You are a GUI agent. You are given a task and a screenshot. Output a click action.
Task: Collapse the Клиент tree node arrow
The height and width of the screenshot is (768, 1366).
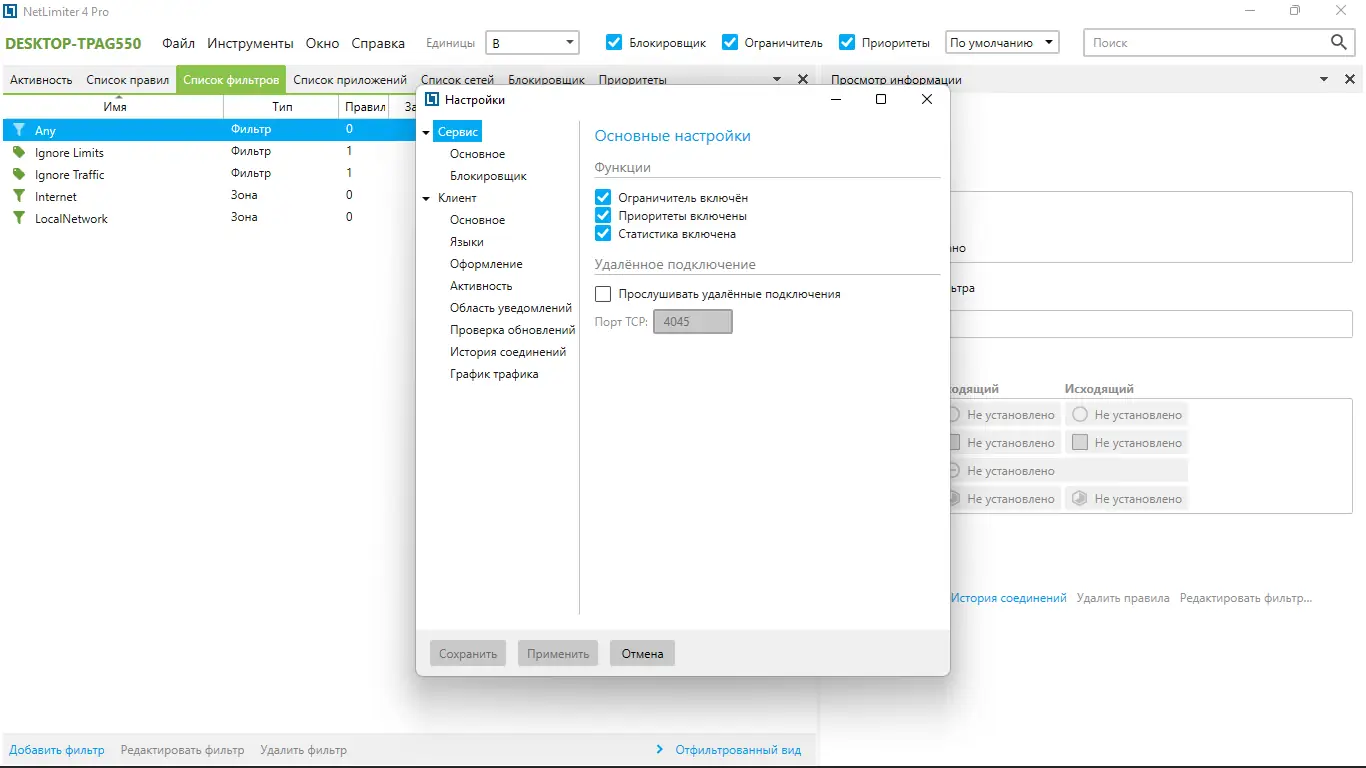pyautogui.click(x=426, y=198)
